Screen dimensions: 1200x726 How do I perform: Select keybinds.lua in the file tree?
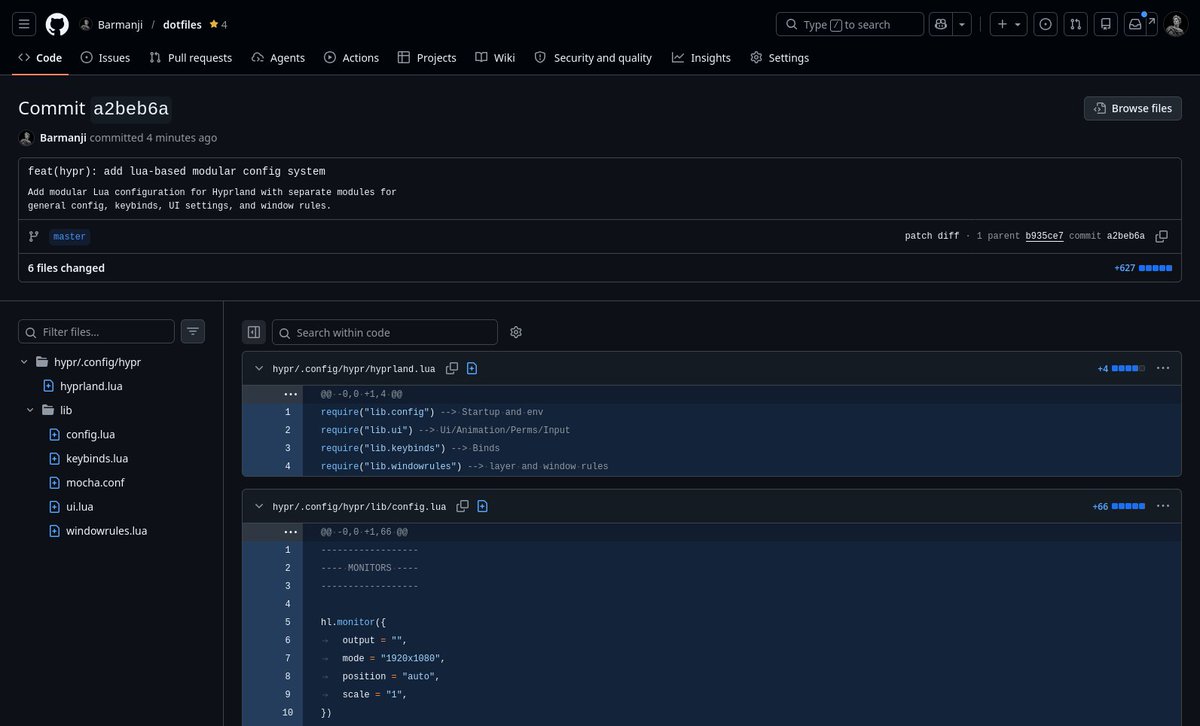pyautogui.click(x=97, y=458)
